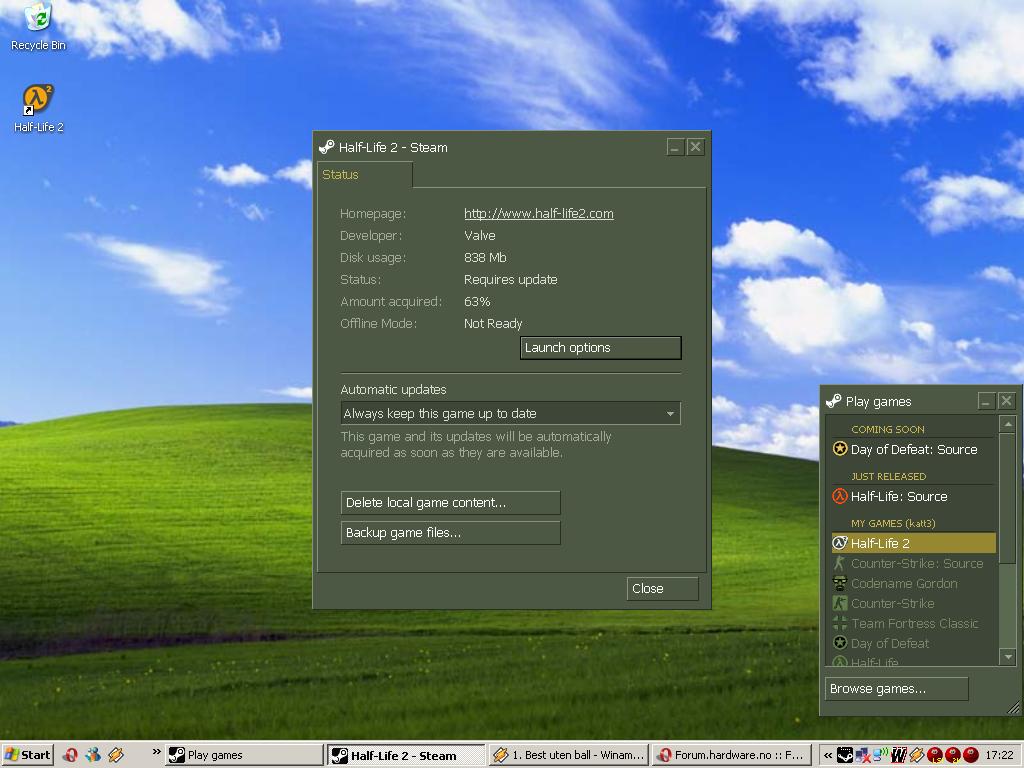Click the red ball LS tray icon
This screenshot has width=1024, height=768.
pyautogui.click(x=935, y=755)
